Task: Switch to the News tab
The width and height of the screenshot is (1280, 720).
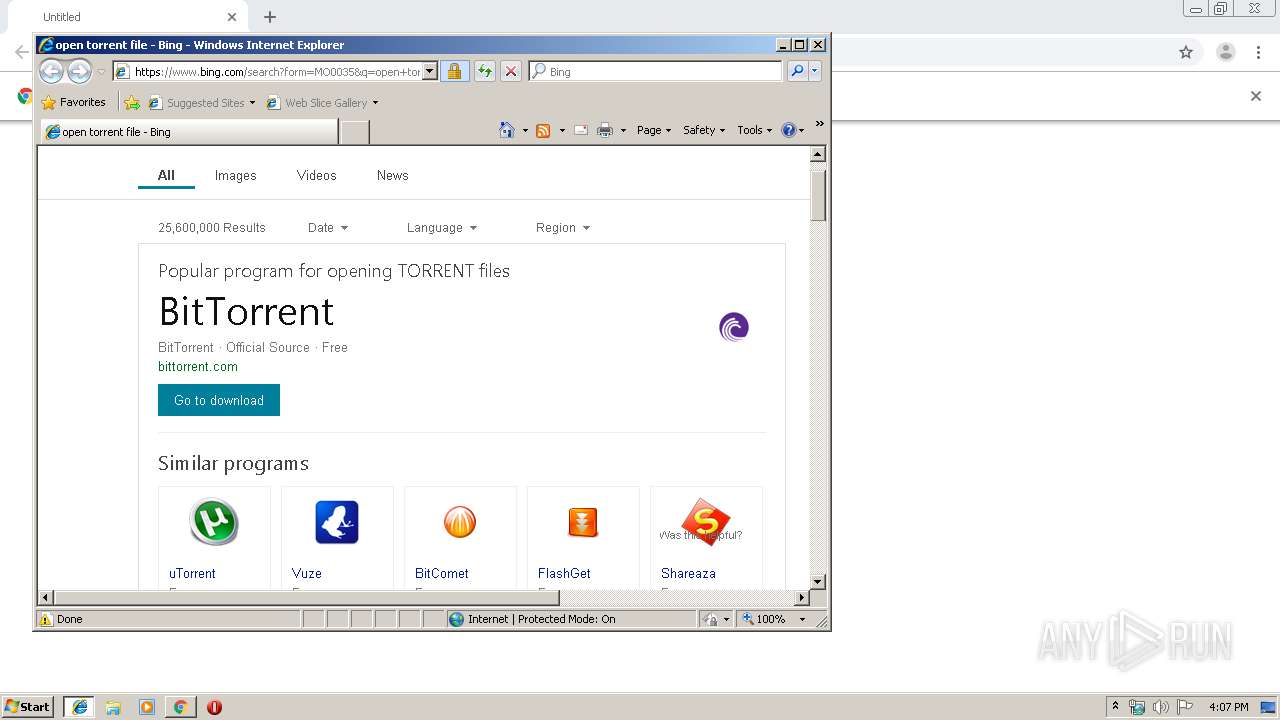Action: pyautogui.click(x=393, y=175)
